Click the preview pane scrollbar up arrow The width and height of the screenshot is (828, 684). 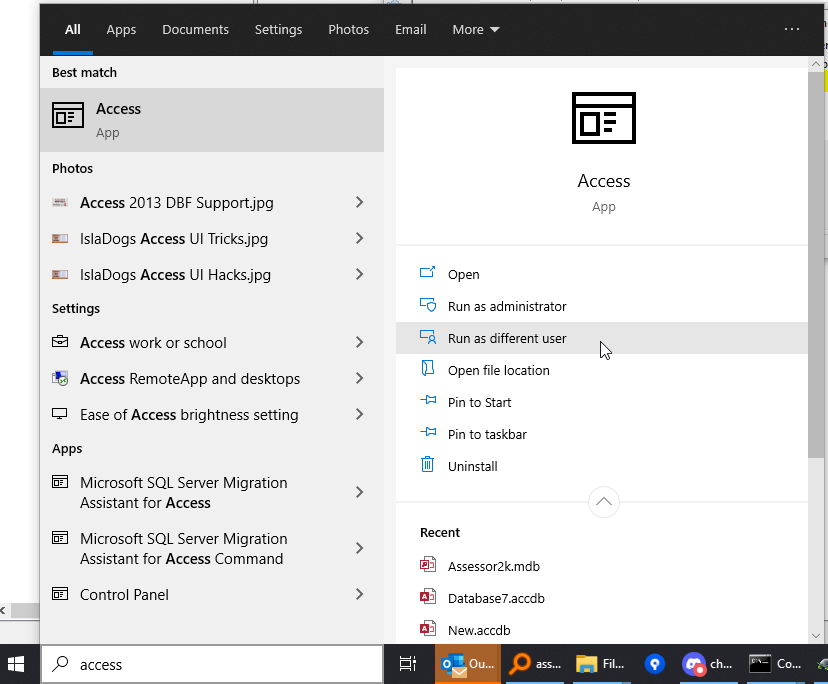pos(816,64)
